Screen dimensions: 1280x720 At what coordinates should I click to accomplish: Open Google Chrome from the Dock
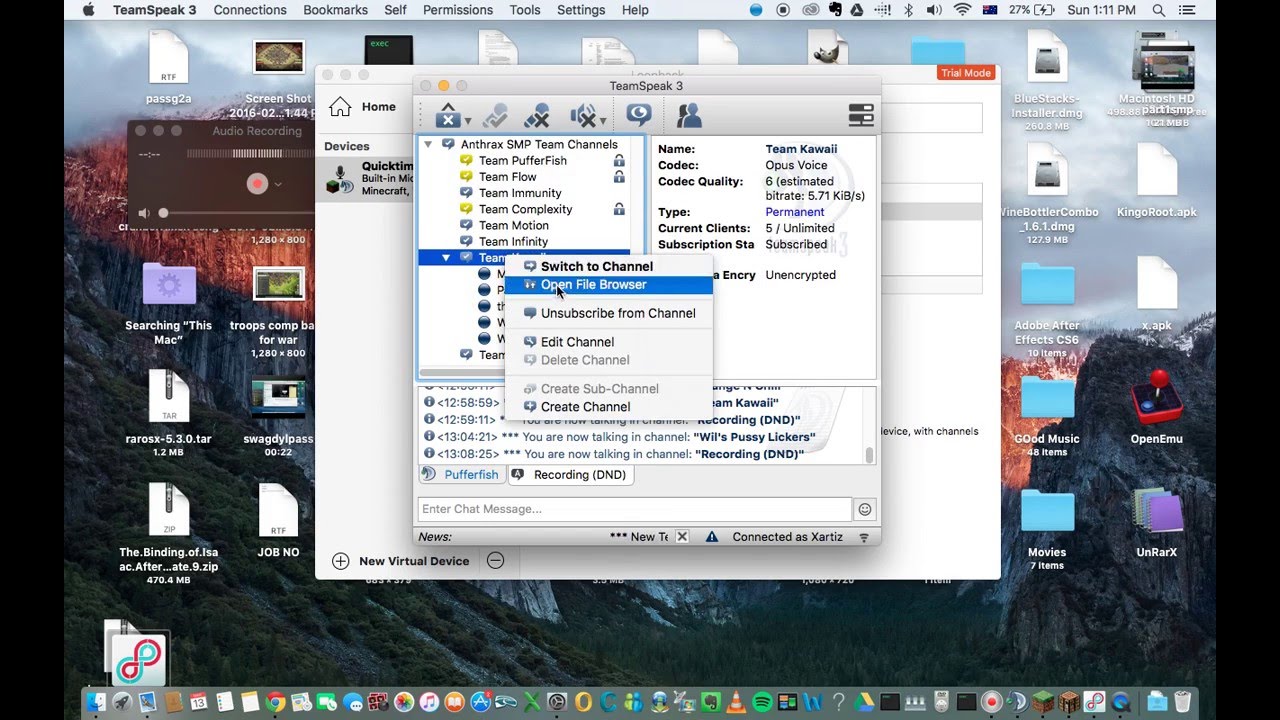coord(275,702)
